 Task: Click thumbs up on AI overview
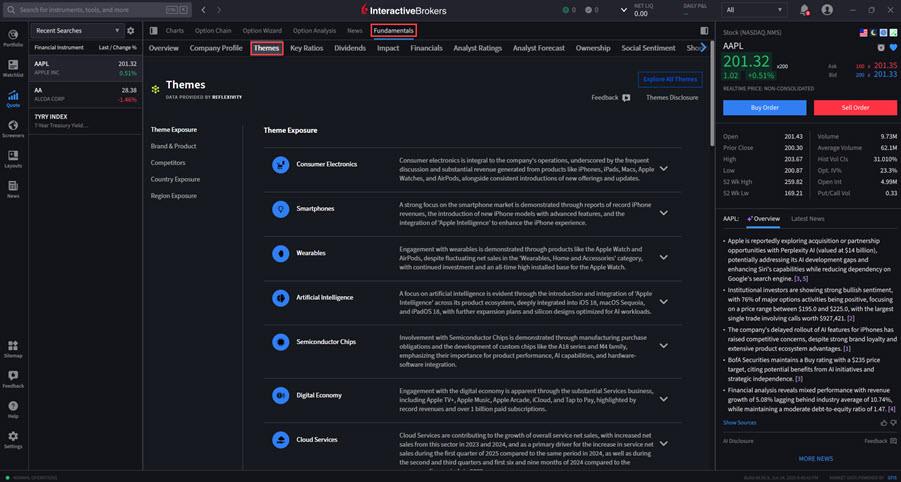click(884, 423)
